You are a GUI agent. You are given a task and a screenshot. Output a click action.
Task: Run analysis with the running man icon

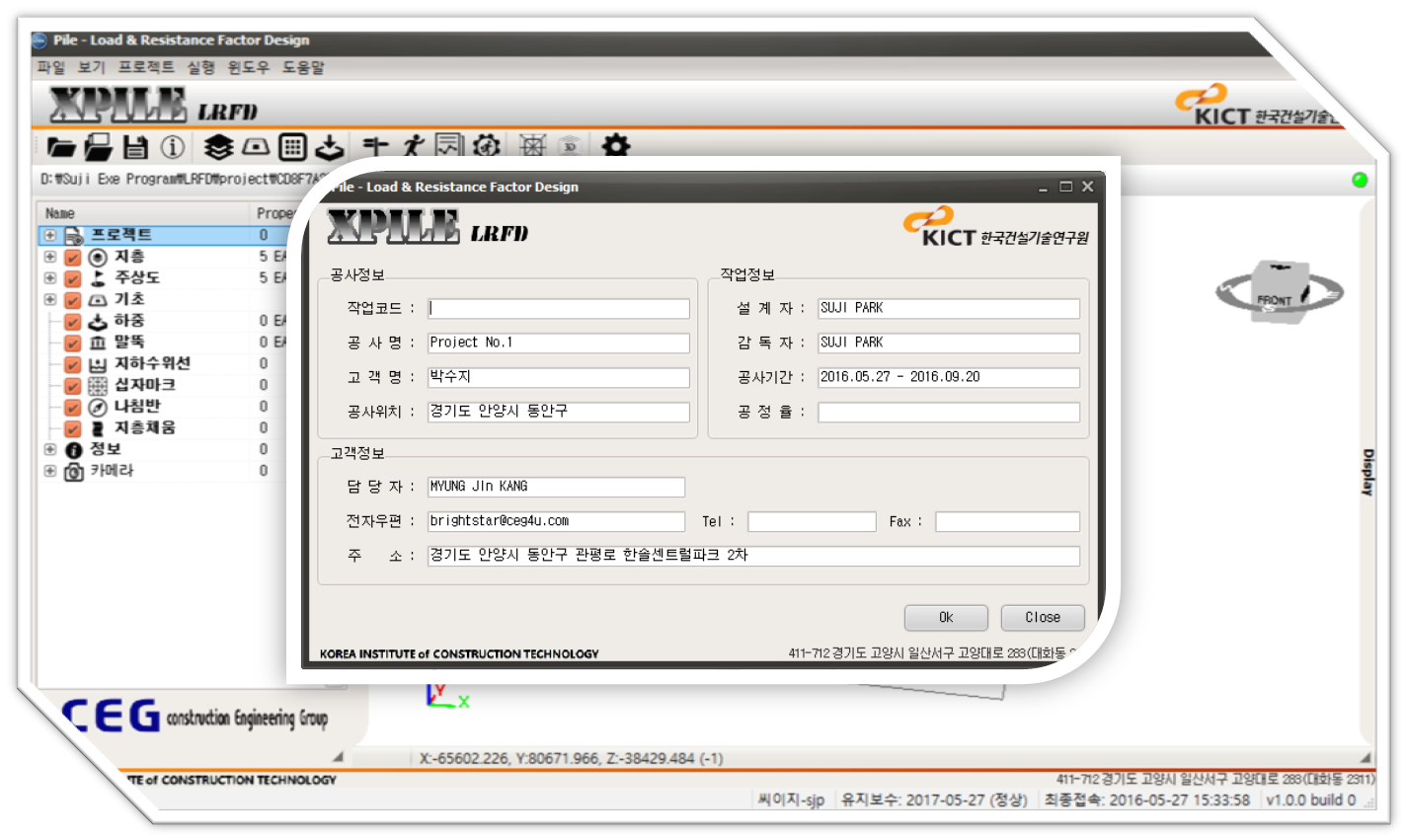(413, 146)
